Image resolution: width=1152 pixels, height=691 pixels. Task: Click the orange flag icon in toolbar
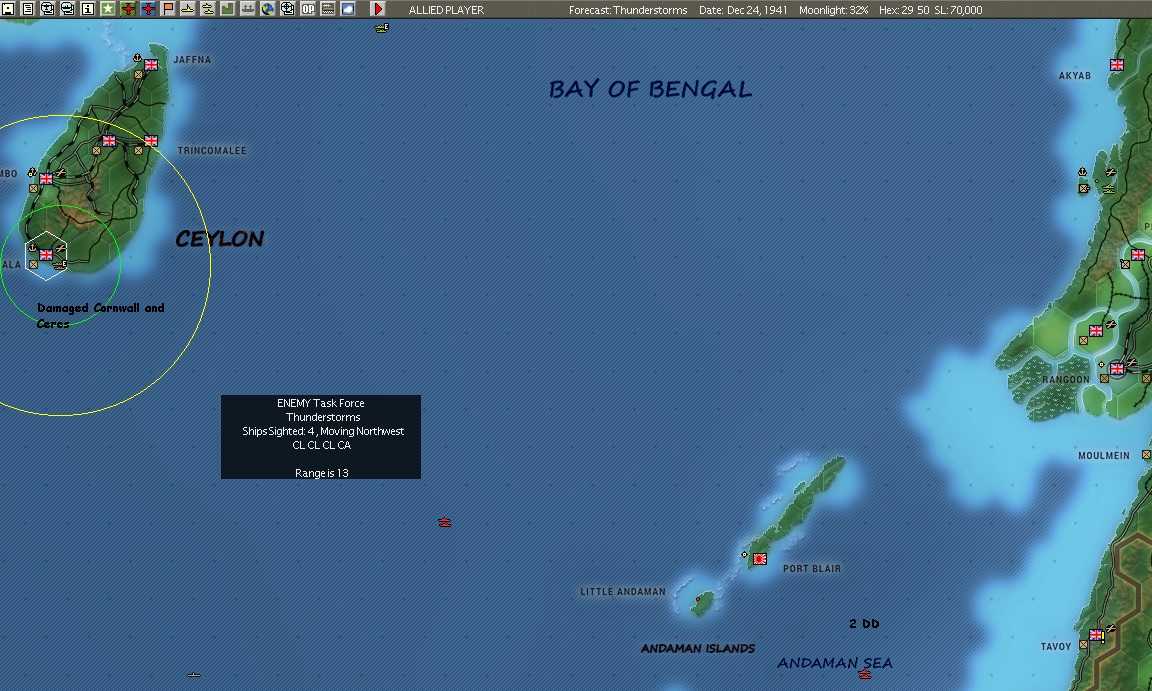pos(168,9)
